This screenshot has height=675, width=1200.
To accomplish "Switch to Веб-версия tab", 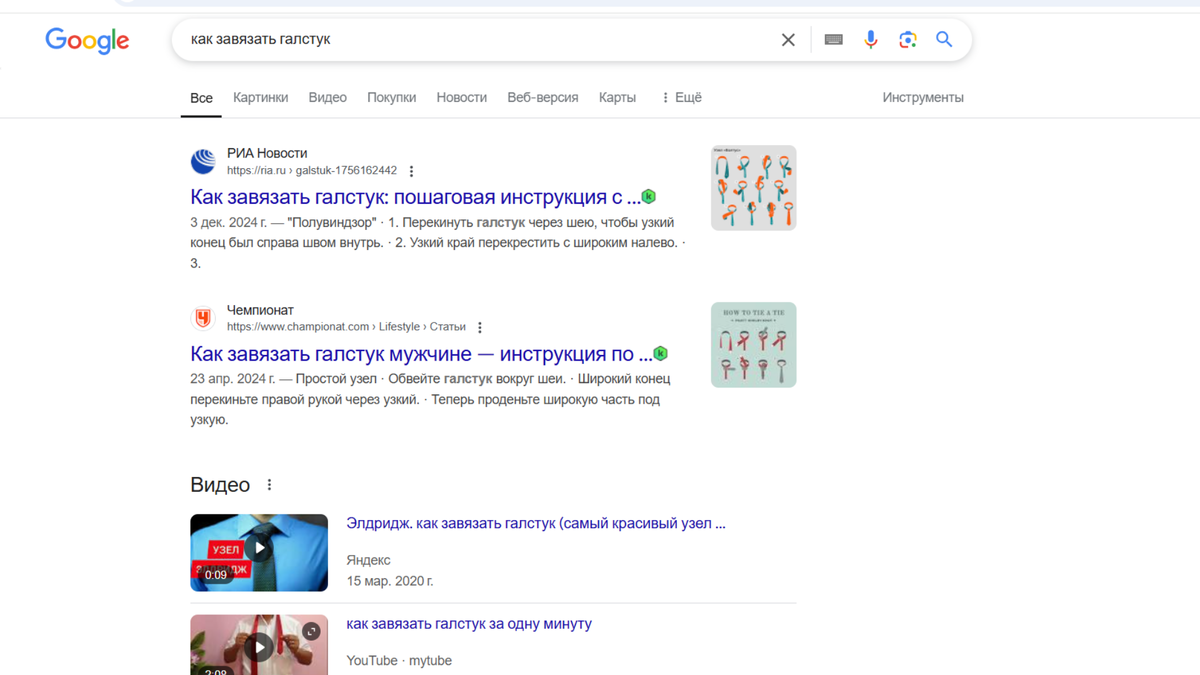I will click(542, 97).
